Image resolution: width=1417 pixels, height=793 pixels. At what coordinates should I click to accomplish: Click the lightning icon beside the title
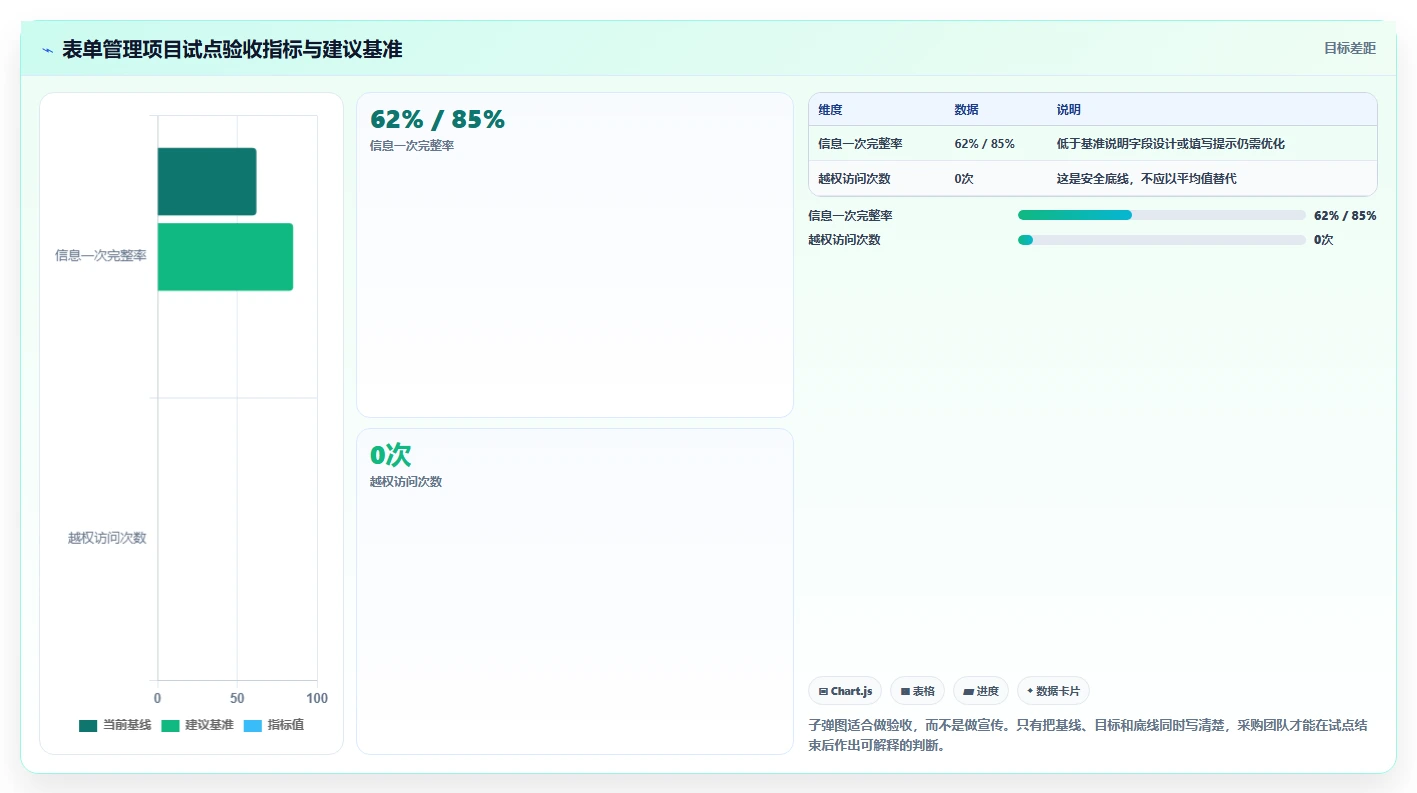click(x=47, y=49)
